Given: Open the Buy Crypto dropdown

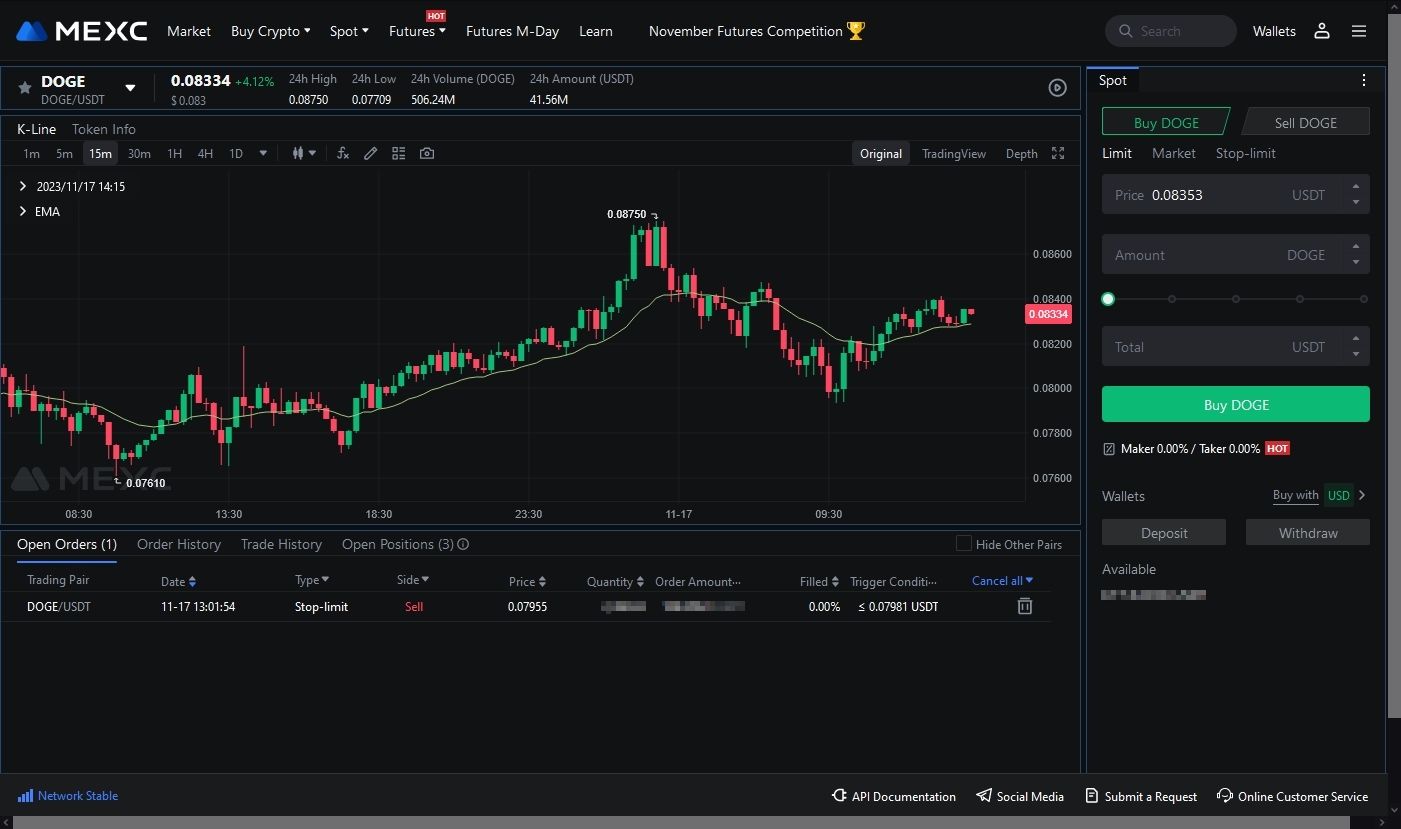Looking at the screenshot, I should pos(270,31).
